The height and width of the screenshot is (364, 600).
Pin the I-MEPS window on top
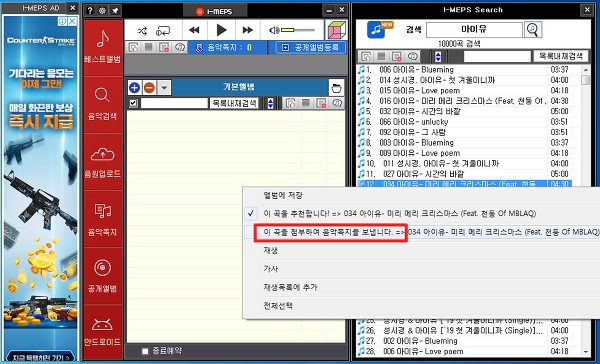point(115,11)
